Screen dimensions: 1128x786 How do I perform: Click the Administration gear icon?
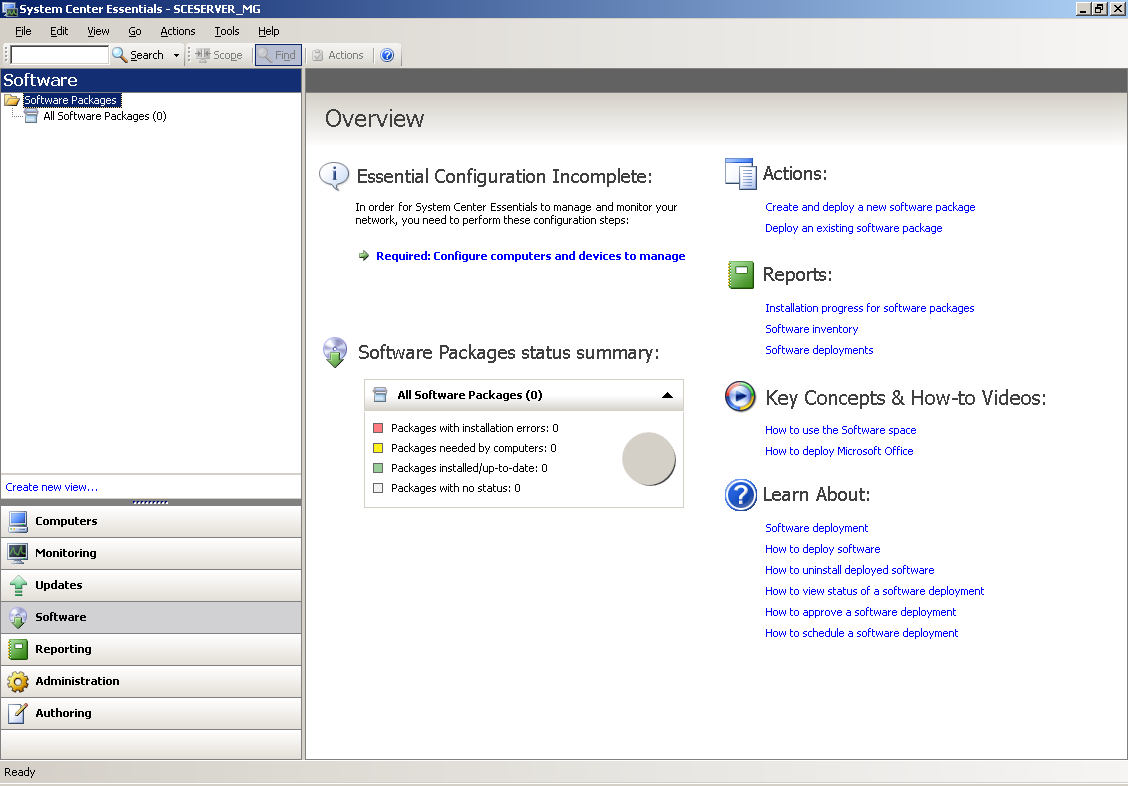pos(18,681)
